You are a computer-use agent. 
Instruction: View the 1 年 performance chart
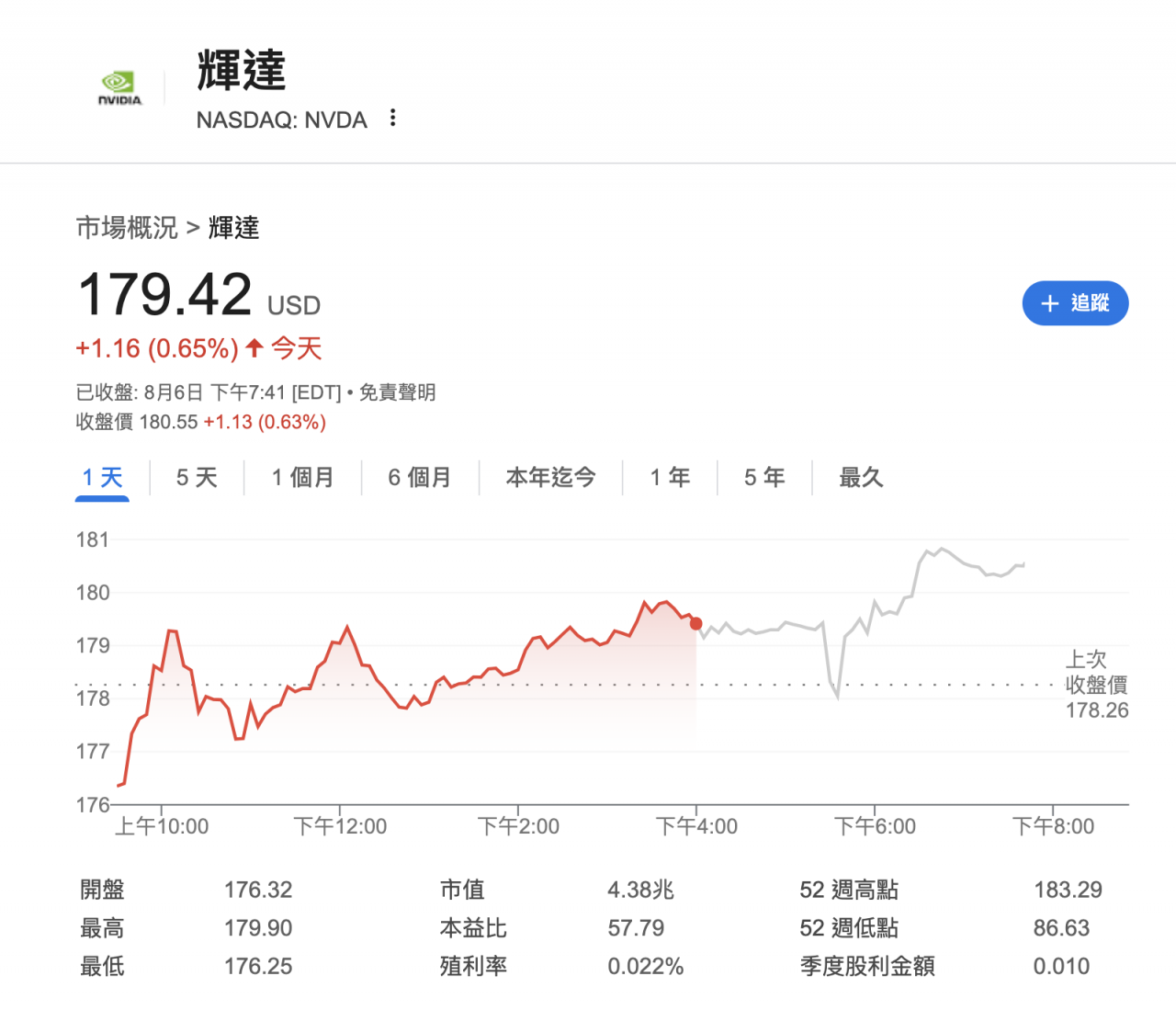click(669, 478)
